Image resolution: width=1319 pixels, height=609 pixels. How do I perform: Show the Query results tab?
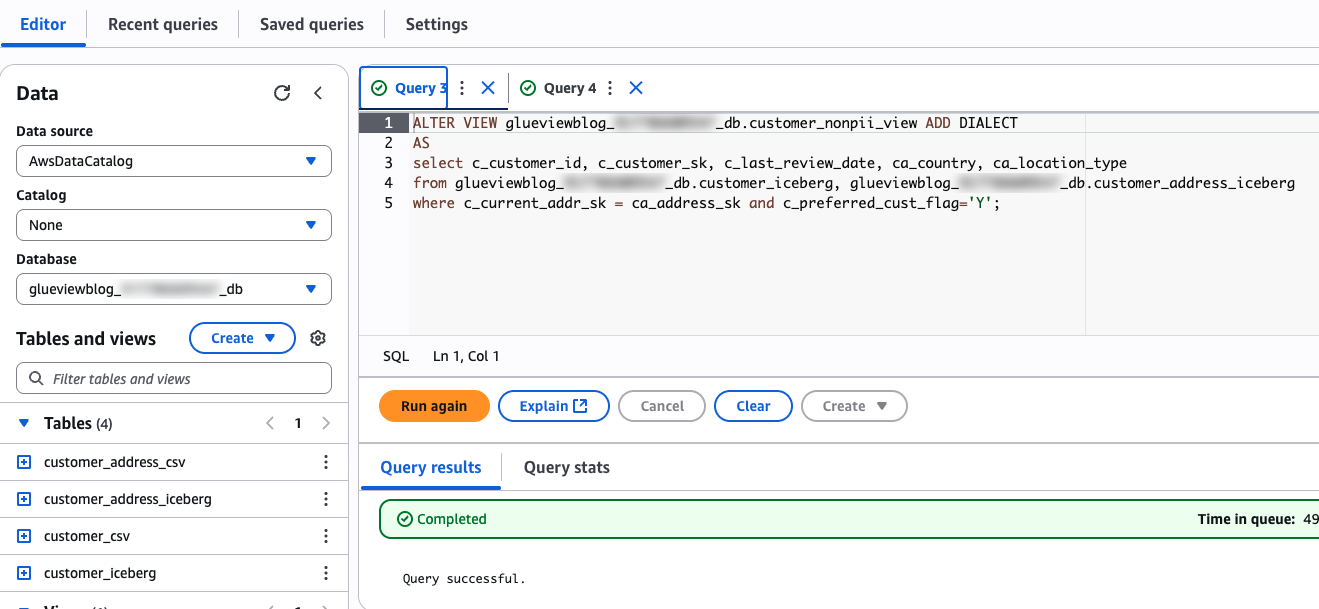point(431,467)
